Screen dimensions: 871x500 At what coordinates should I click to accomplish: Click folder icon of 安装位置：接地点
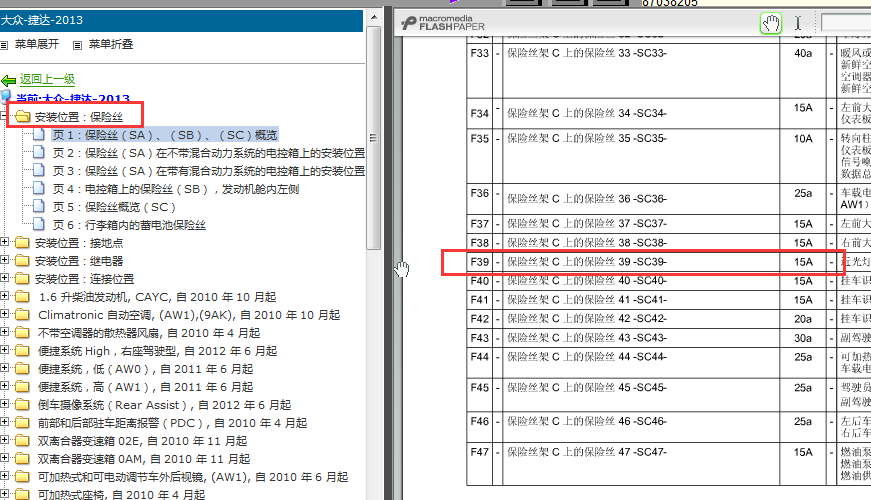pos(22,243)
